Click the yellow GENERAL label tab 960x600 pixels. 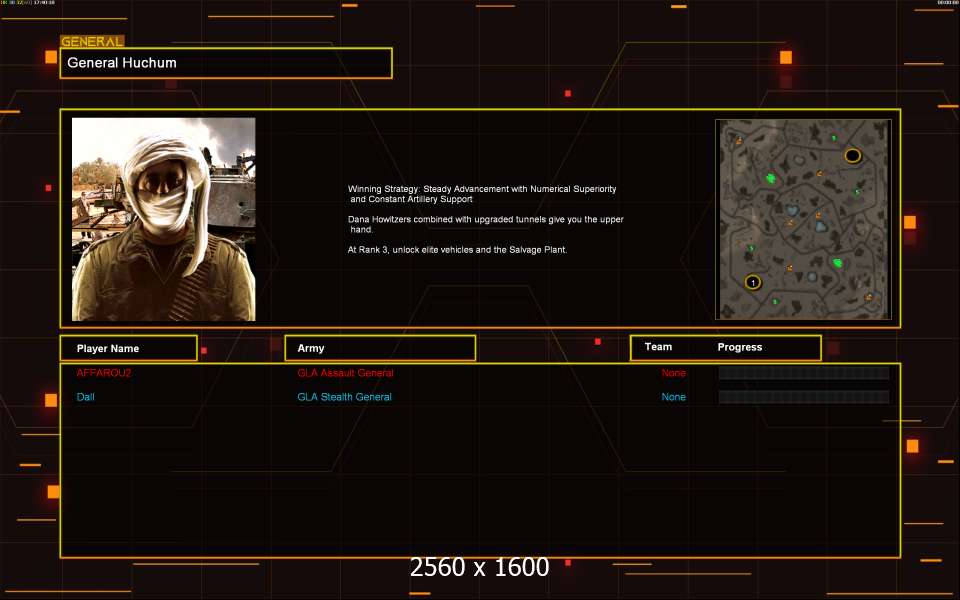tap(92, 41)
